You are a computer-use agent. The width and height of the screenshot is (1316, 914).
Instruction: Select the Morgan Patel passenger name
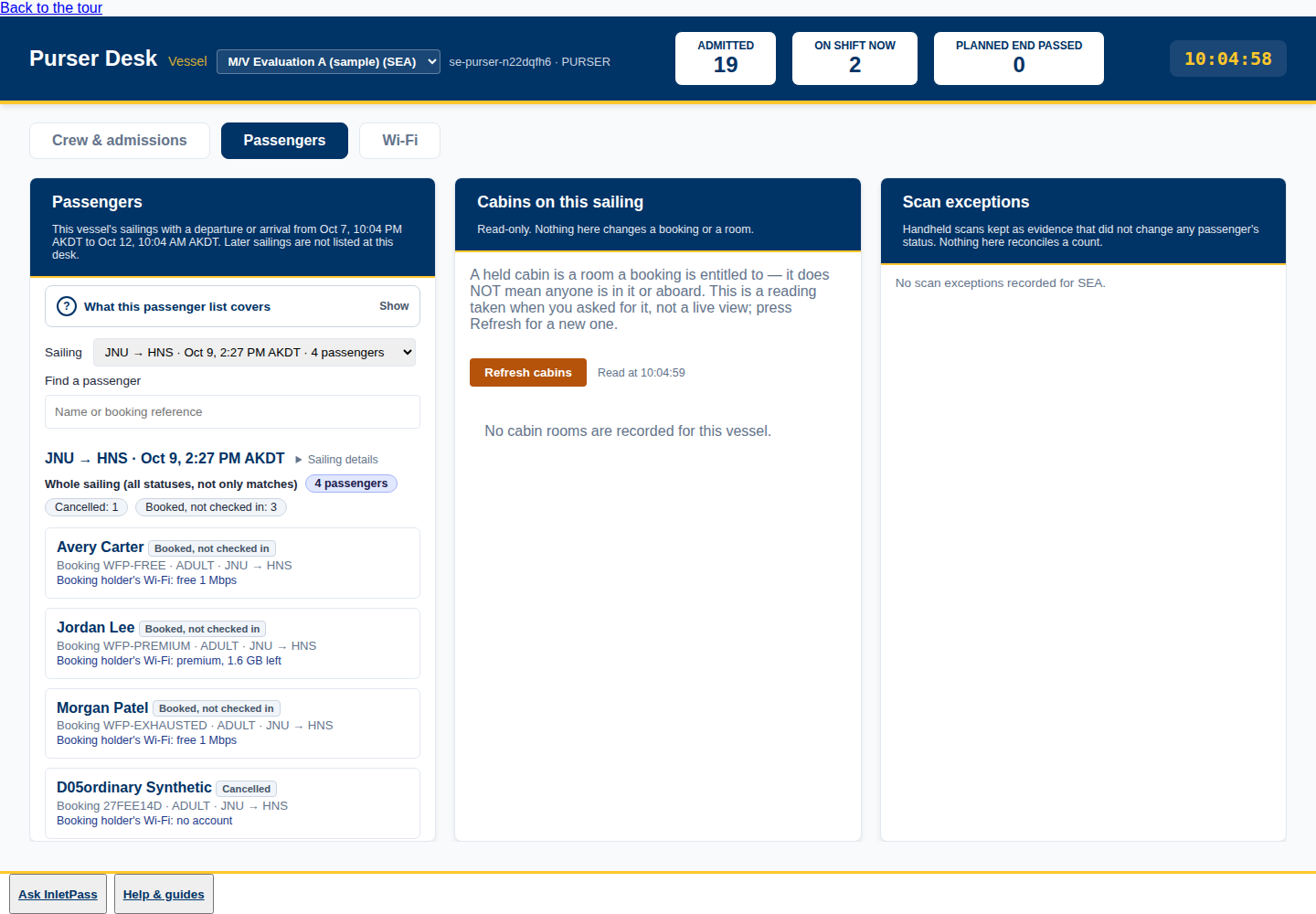[x=102, y=708]
